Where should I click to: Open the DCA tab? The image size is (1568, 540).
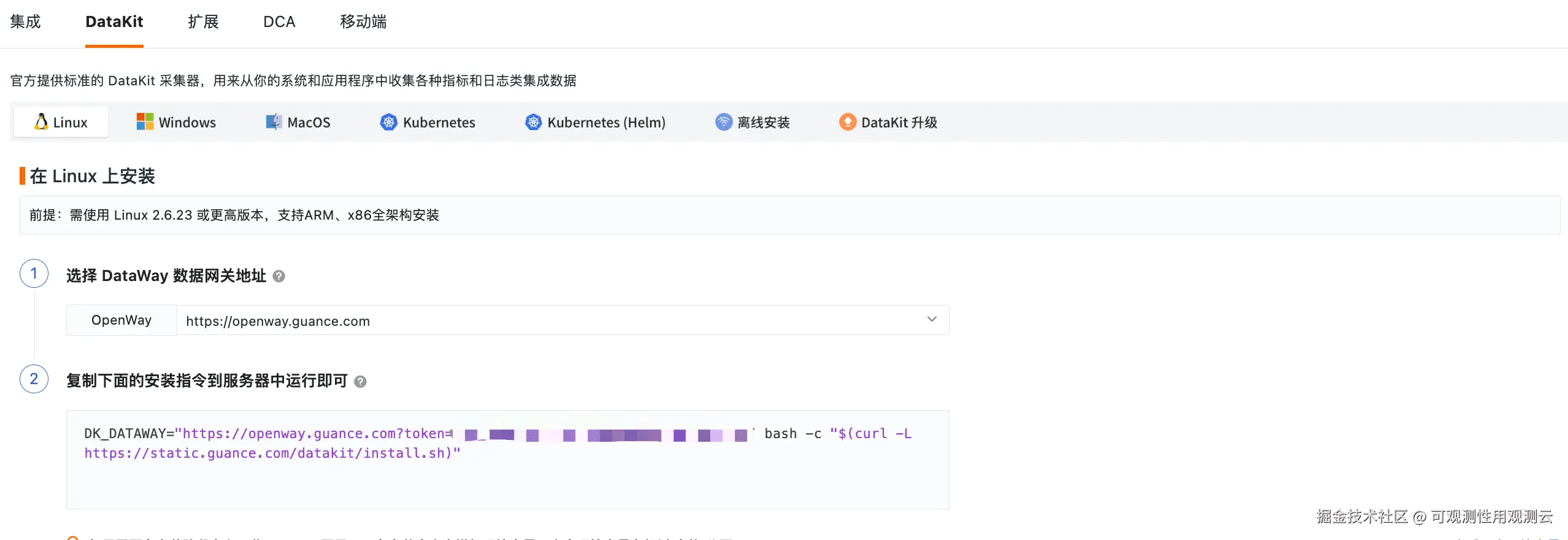(279, 22)
